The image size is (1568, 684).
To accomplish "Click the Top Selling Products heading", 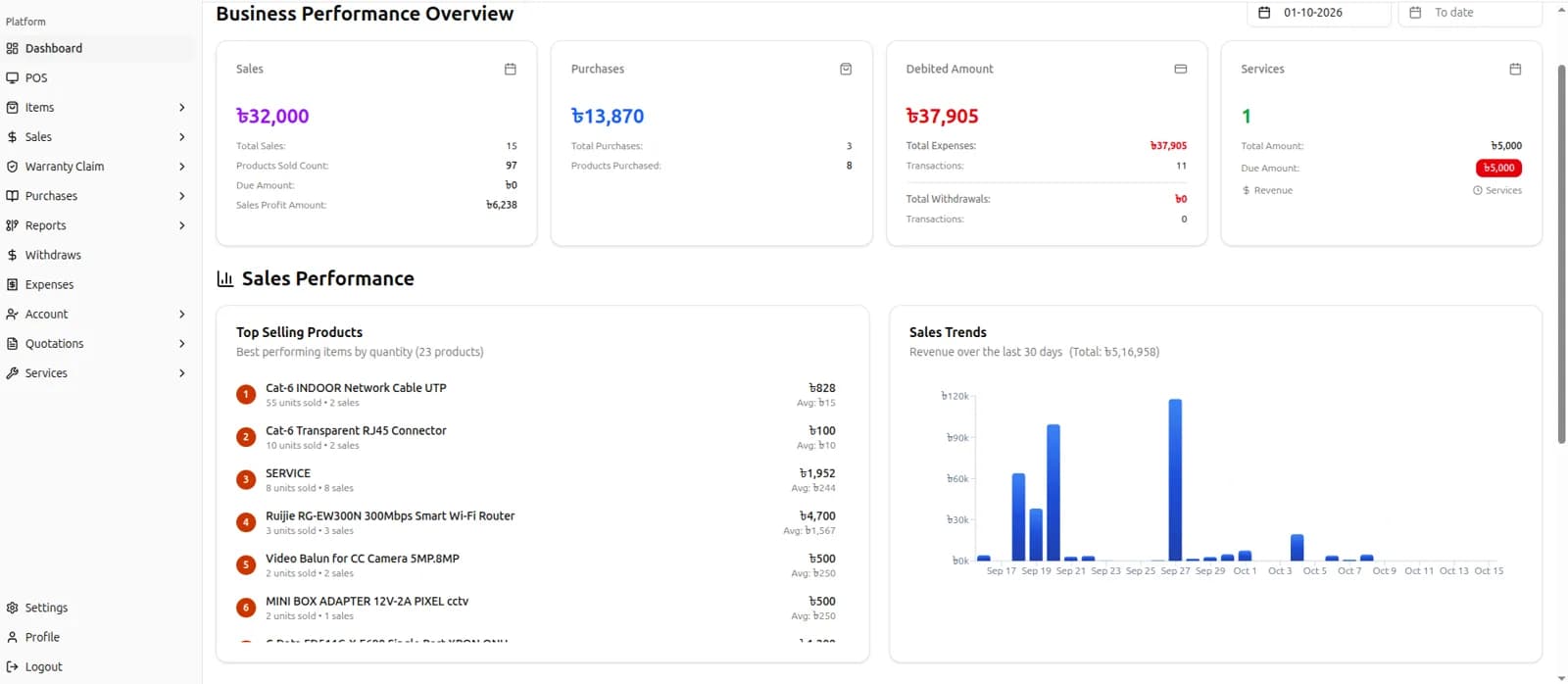I will (x=299, y=332).
